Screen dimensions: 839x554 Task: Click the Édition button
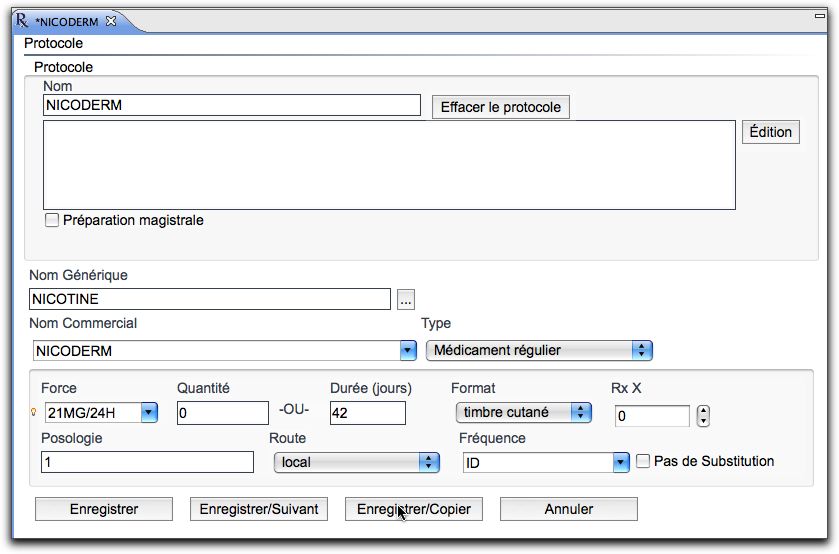tap(771, 132)
